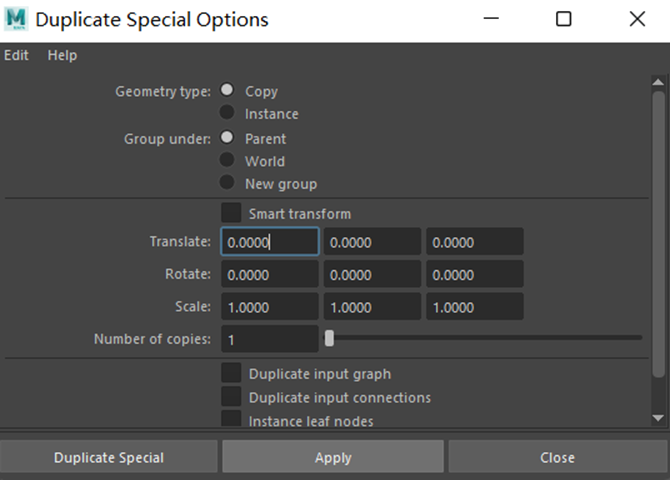Image resolution: width=670 pixels, height=480 pixels.
Task: Minimize the Duplicate Special Options window
Action: tap(491, 19)
